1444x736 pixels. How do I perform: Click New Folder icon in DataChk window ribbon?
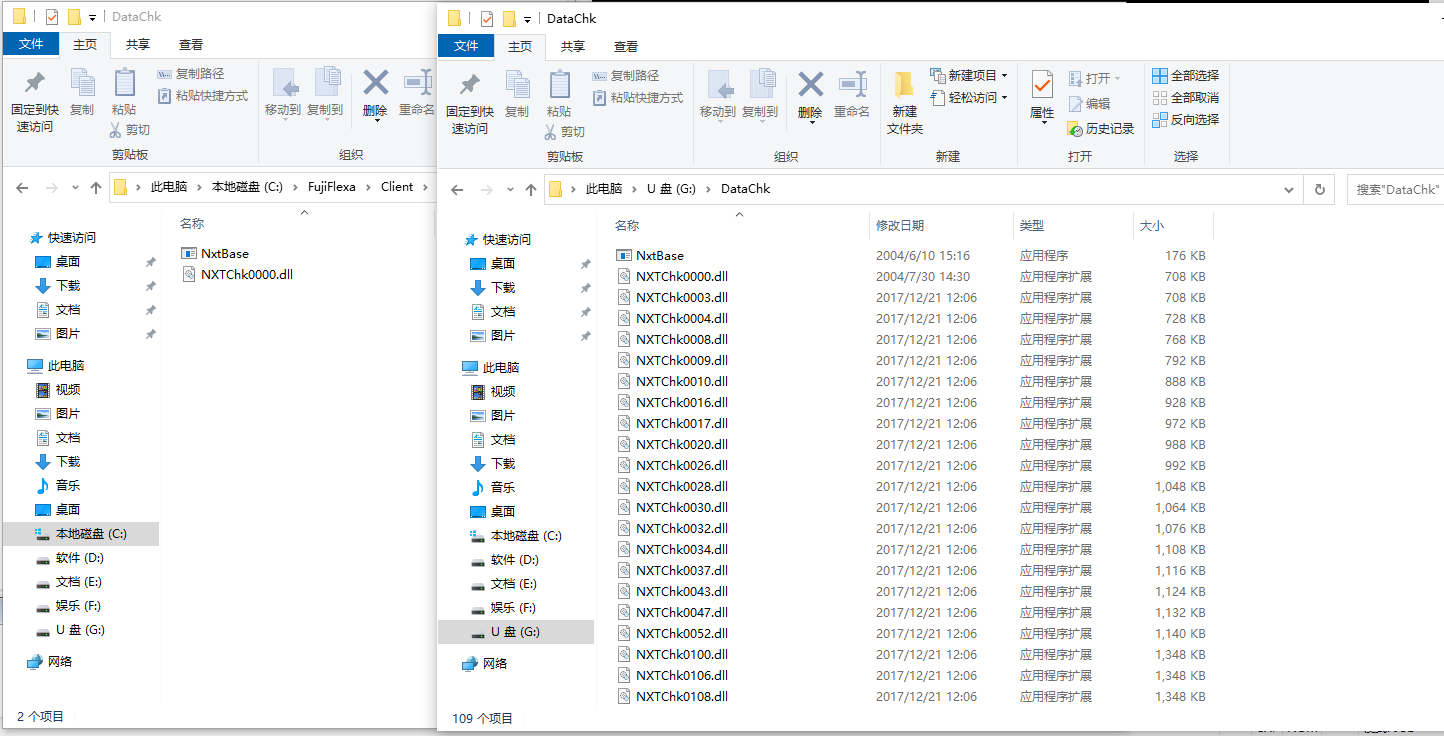pyautogui.click(x=904, y=103)
